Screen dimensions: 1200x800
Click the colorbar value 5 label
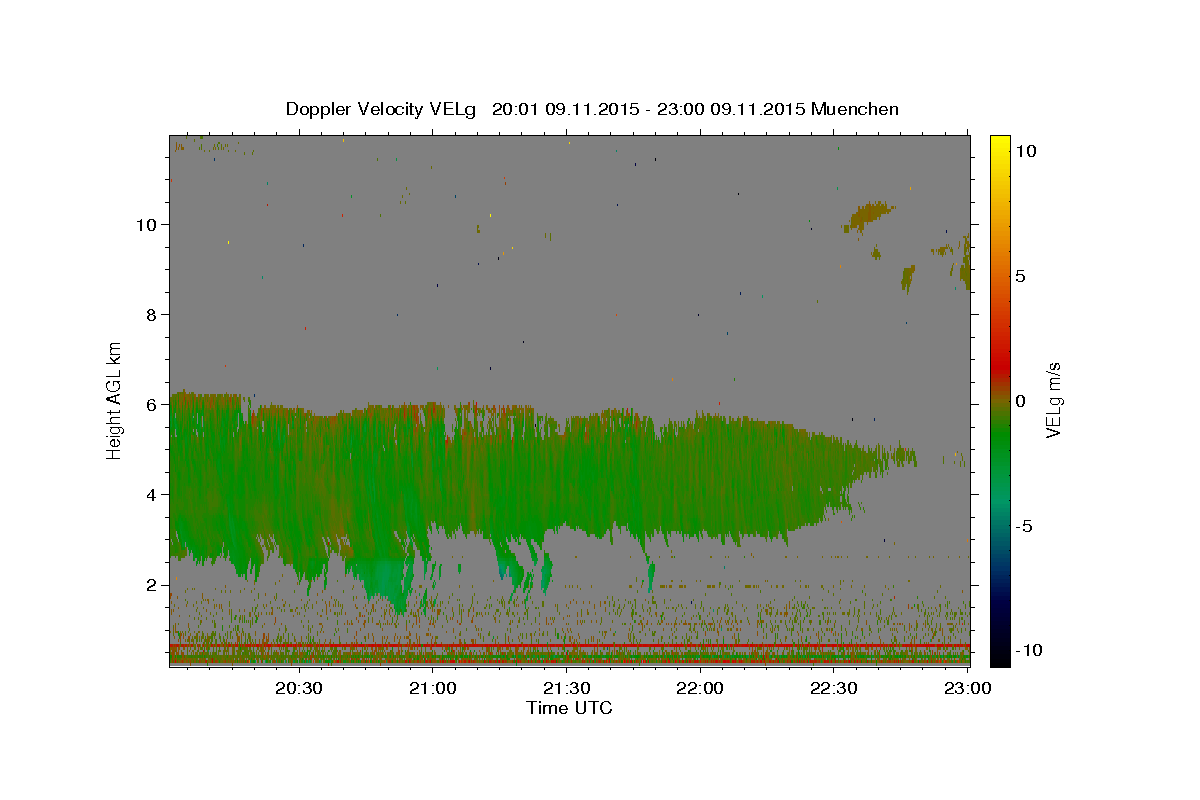coord(1021,276)
